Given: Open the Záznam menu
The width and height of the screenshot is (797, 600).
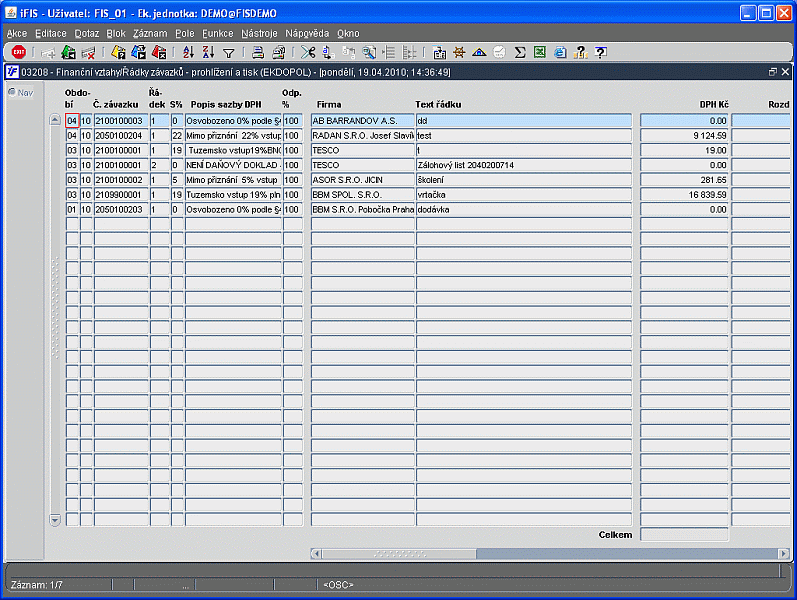Looking at the screenshot, I should pos(150,34).
